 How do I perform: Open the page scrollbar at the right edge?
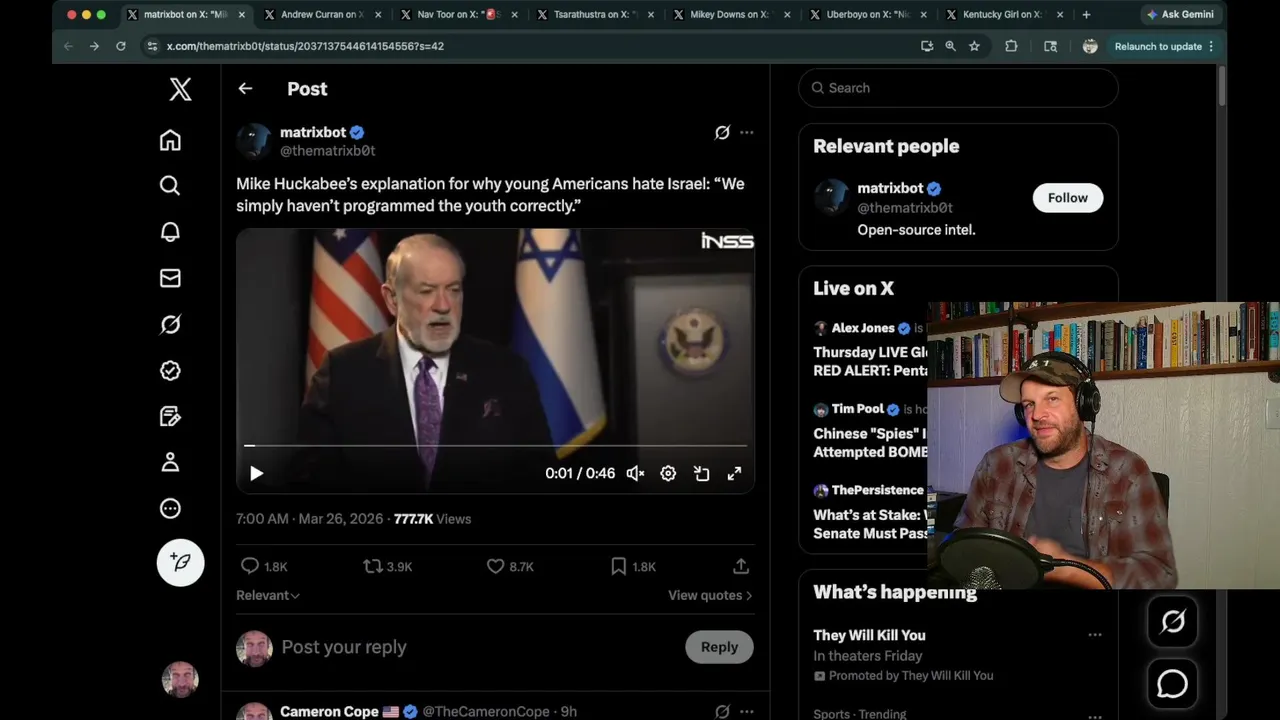(1222, 85)
